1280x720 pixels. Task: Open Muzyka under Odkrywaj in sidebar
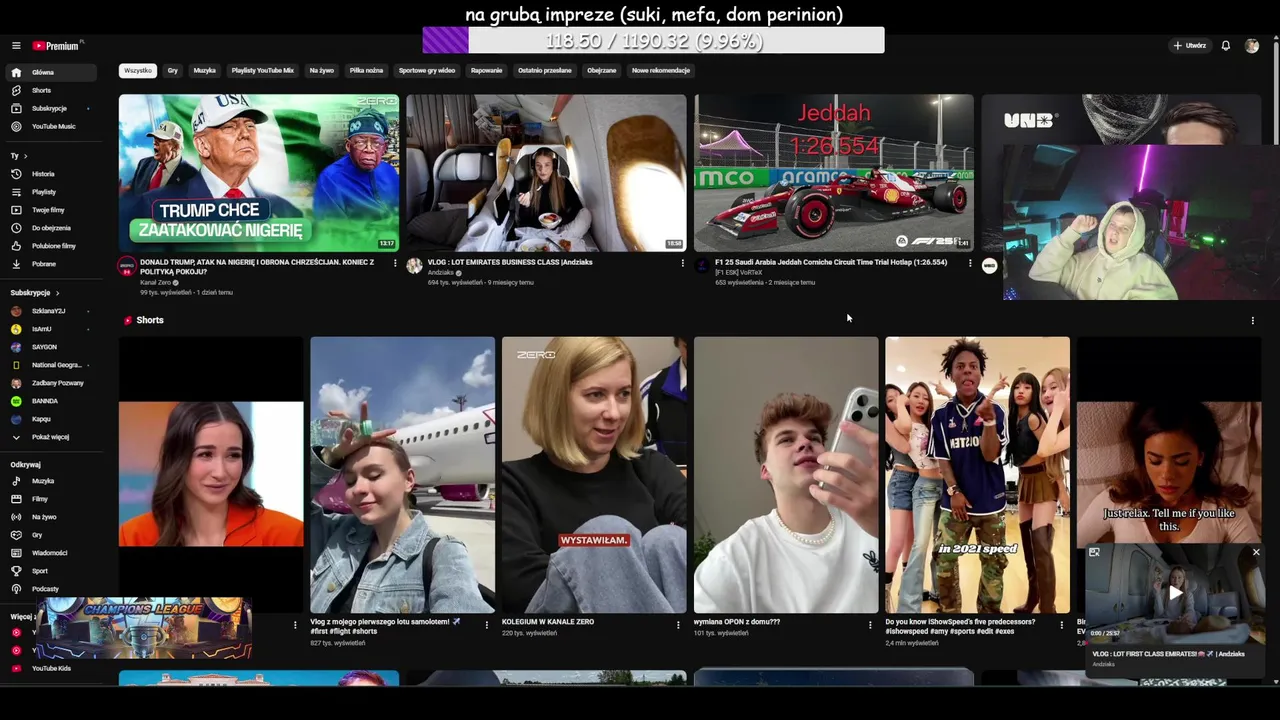pyautogui.click(x=53, y=481)
